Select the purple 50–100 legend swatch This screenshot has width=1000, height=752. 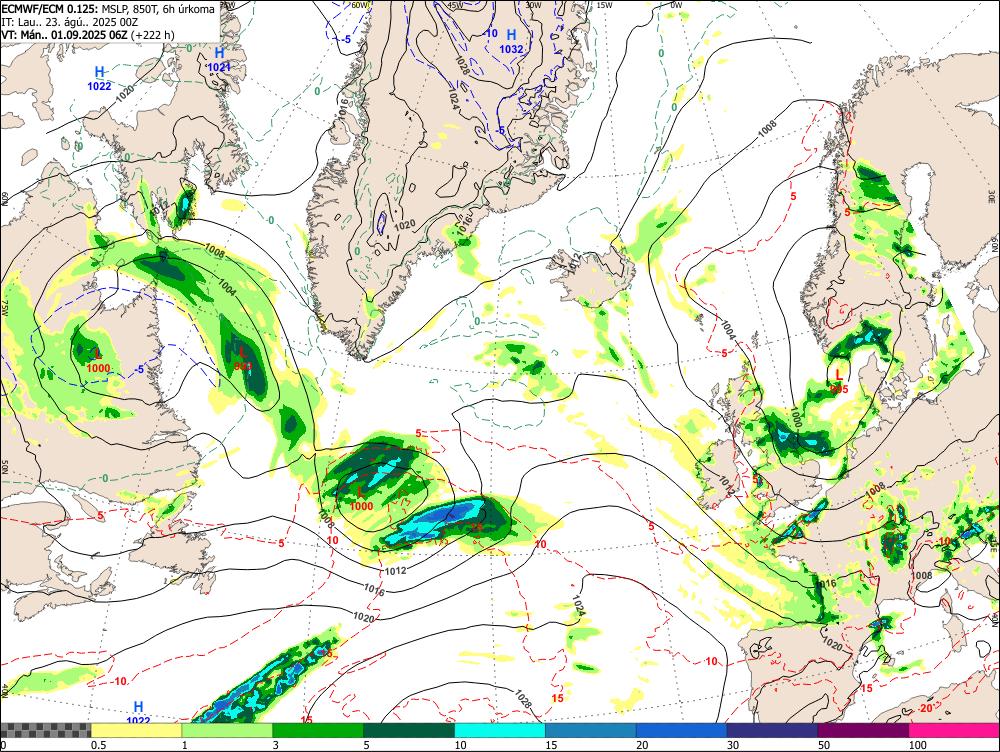tap(864, 730)
